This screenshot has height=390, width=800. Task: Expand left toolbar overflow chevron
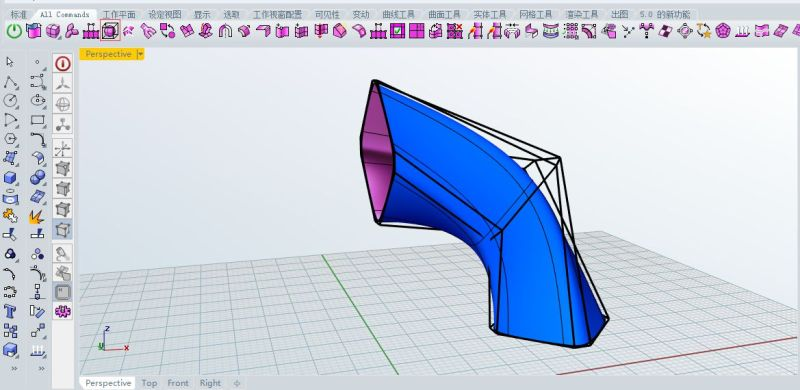pos(14,368)
